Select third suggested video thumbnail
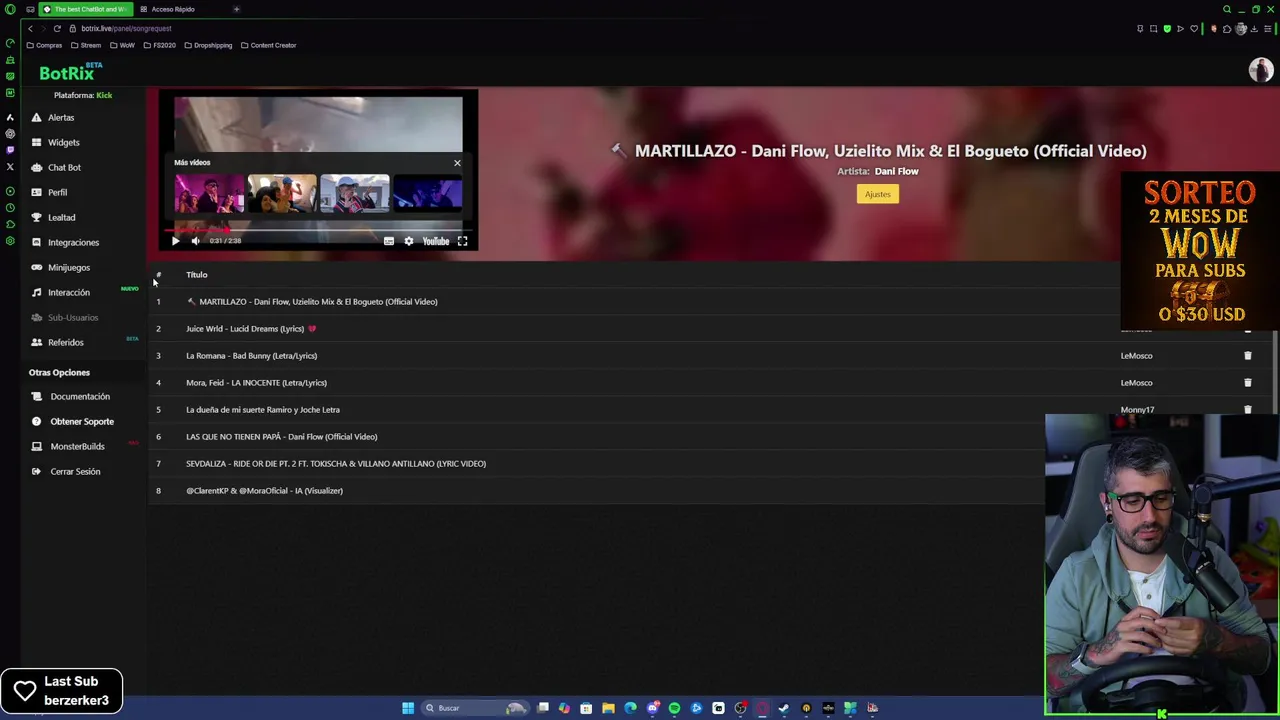This screenshot has height=720, width=1280. pyautogui.click(x=355, y=194)
